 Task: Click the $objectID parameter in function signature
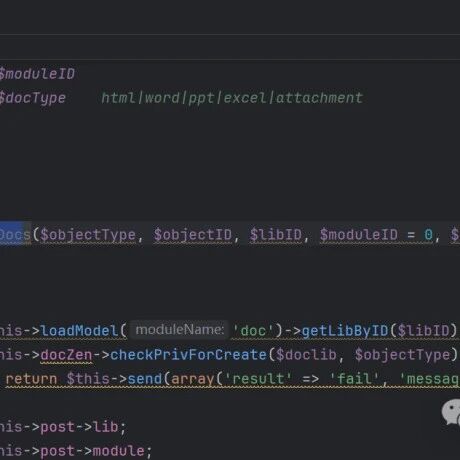[192, 235]
